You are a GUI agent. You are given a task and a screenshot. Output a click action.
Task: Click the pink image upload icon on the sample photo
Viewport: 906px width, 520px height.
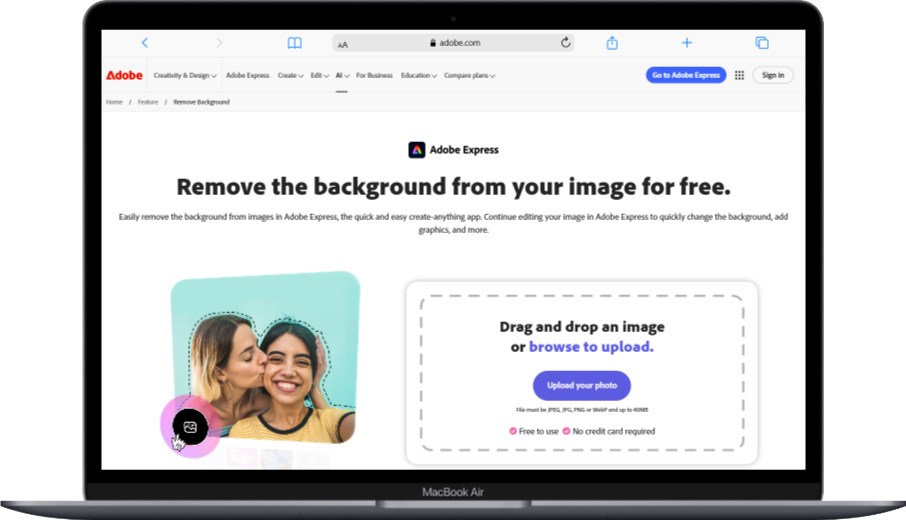(x=190, y=427)
